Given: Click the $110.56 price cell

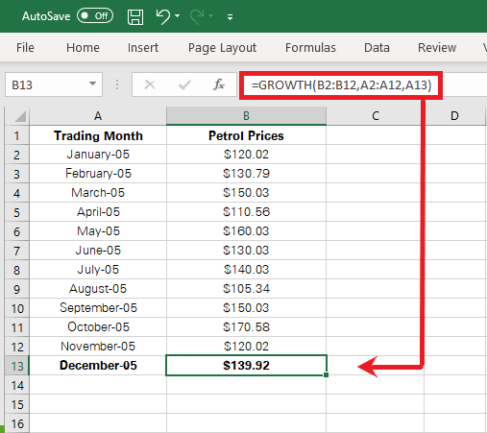Looking at the screenshot, I should tap(246, 212).
